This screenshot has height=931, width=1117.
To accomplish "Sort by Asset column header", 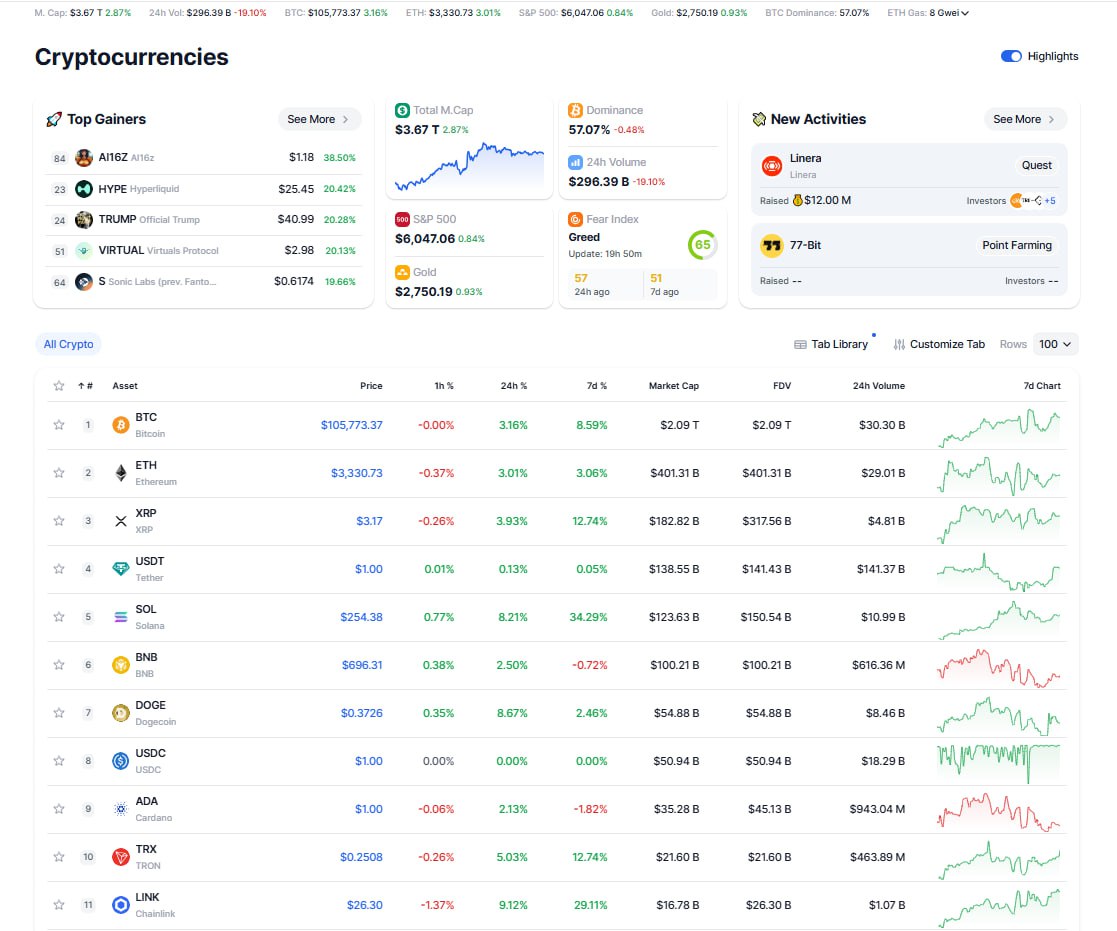I will click(125, 386).
